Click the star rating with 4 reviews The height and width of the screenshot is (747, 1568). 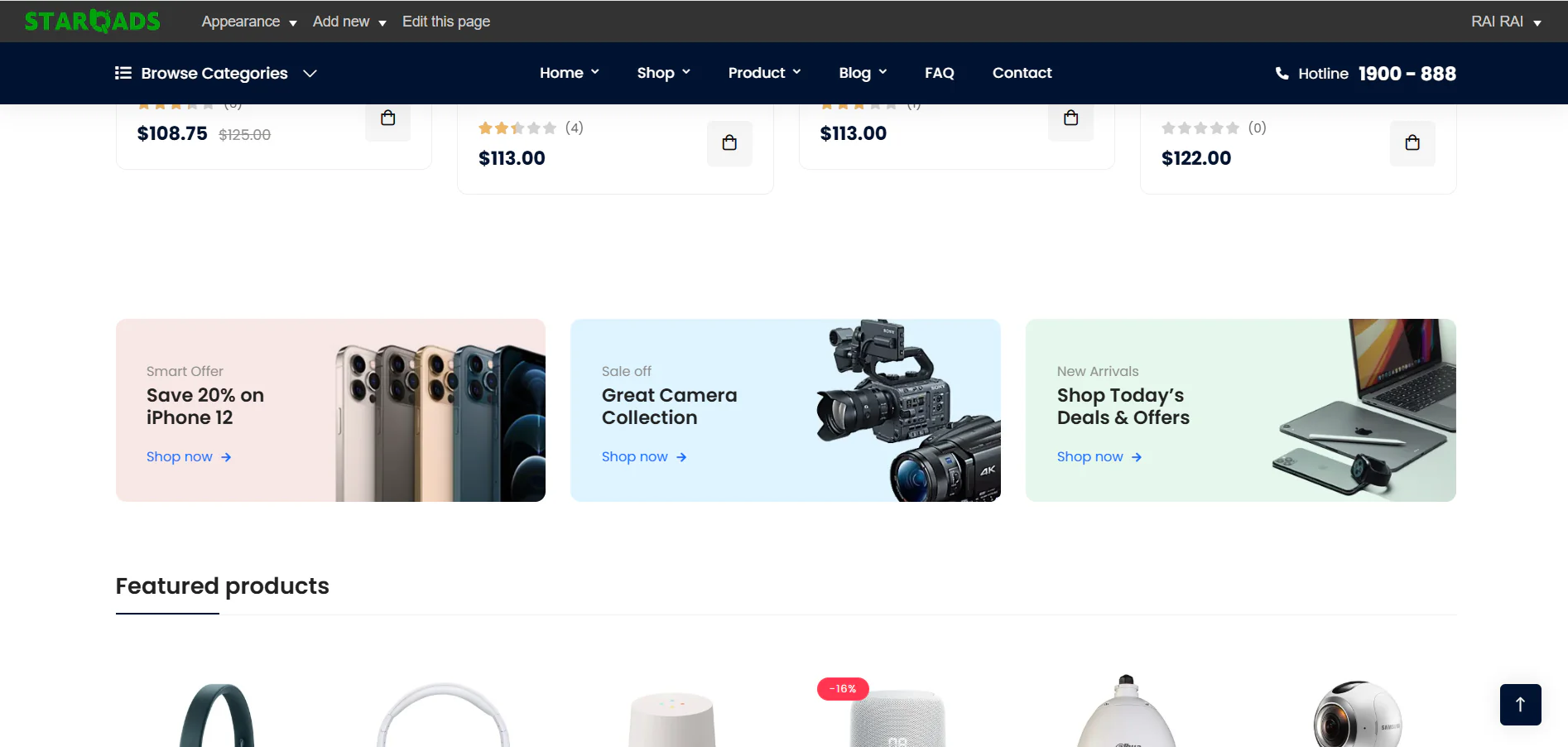[517, 128]
